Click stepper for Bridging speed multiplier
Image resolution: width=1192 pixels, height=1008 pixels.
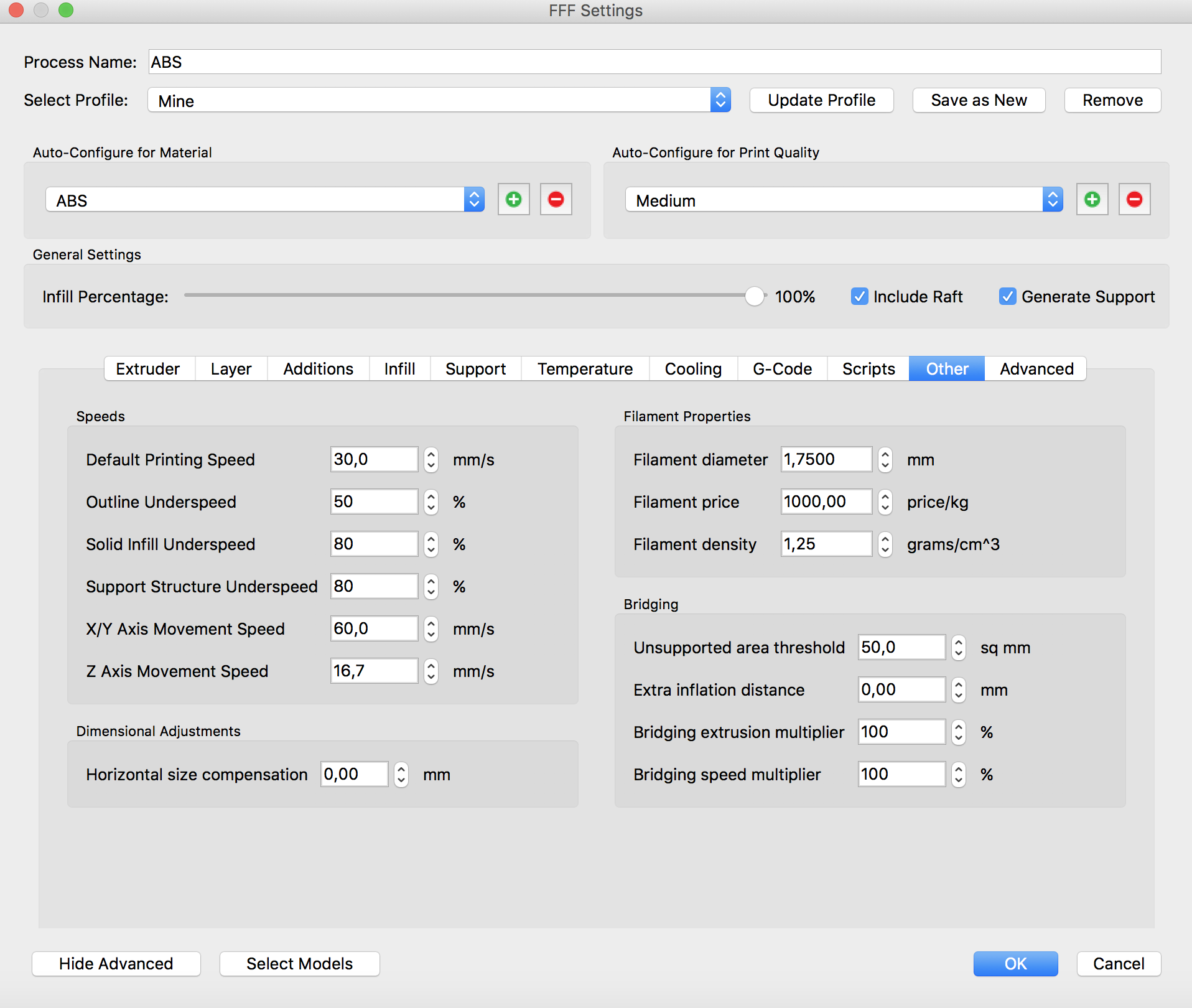coord(958,775)
